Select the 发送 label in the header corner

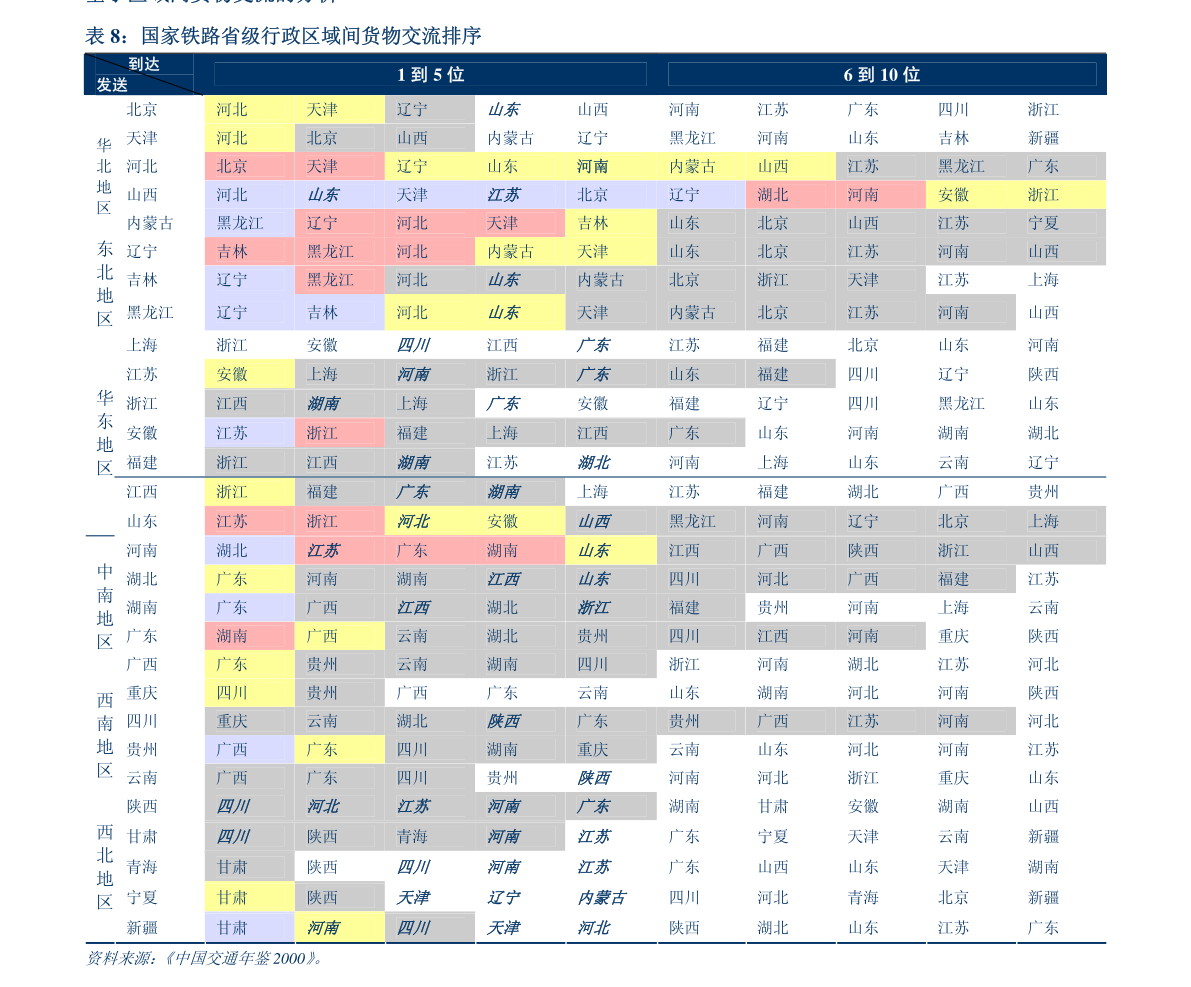coord(112,84)
